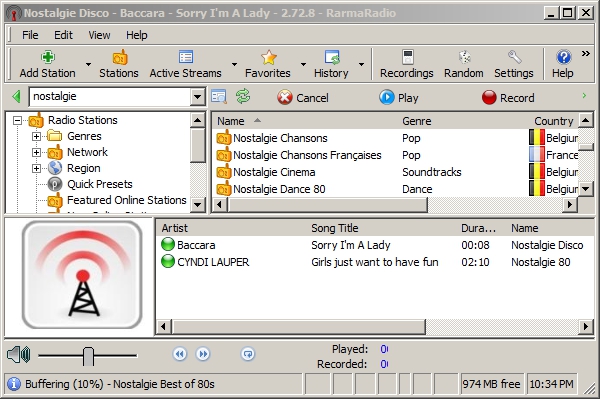
Task: Expand the Network tree node
Action: click(x=36, y=152)
